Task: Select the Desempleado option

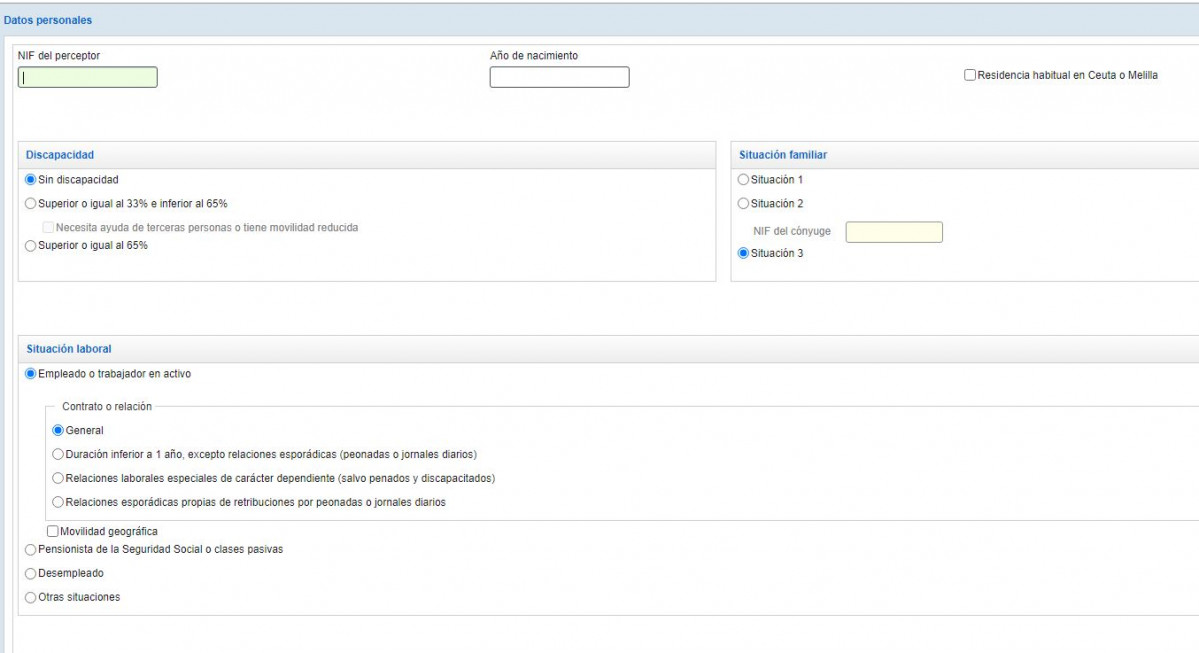Action: click(x=31, y=573)
